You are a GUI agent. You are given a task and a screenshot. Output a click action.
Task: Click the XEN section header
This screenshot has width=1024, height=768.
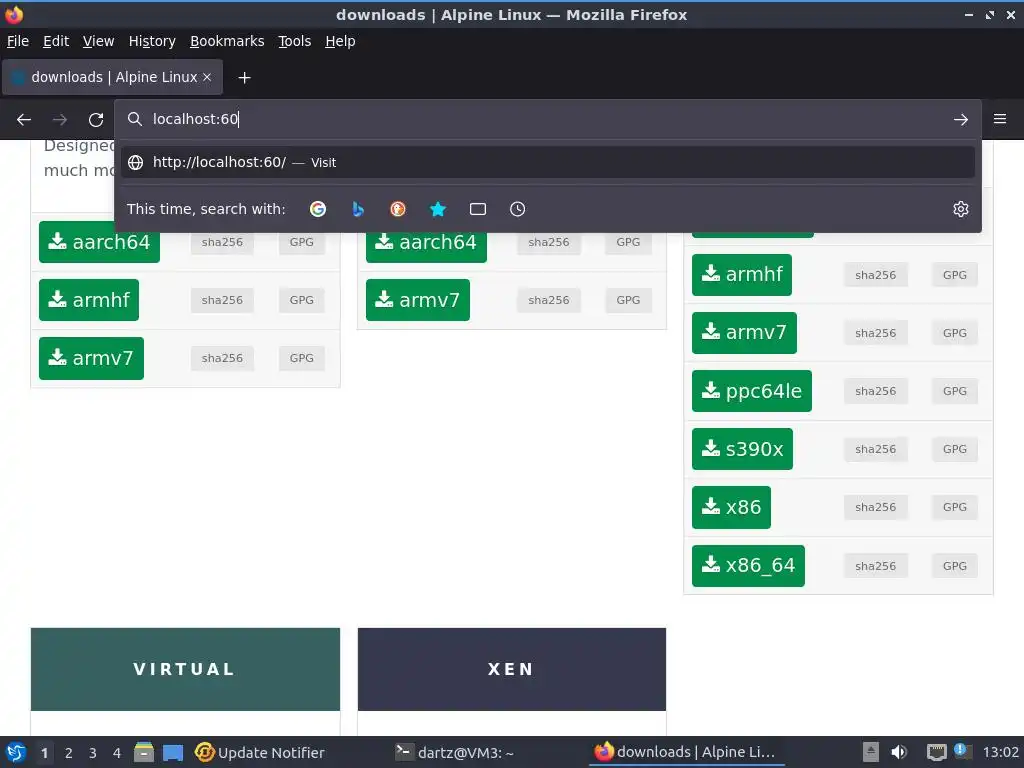(512, 669)
